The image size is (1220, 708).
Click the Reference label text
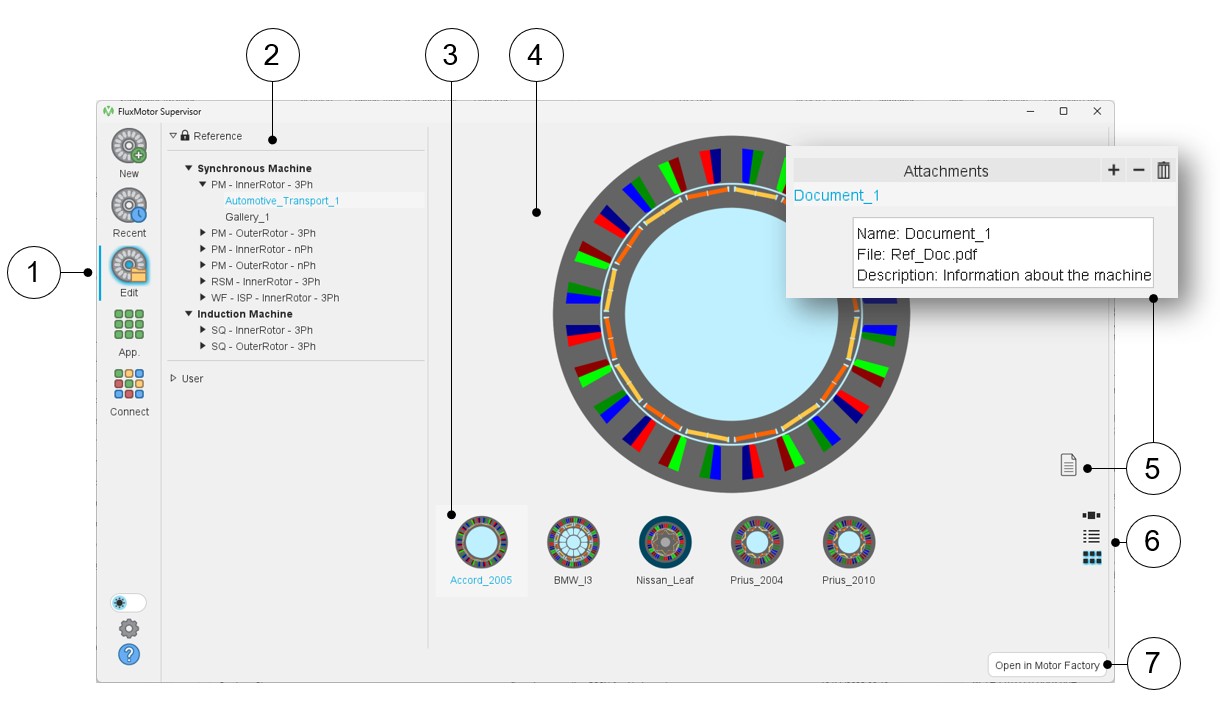click(x=218, y=136)
